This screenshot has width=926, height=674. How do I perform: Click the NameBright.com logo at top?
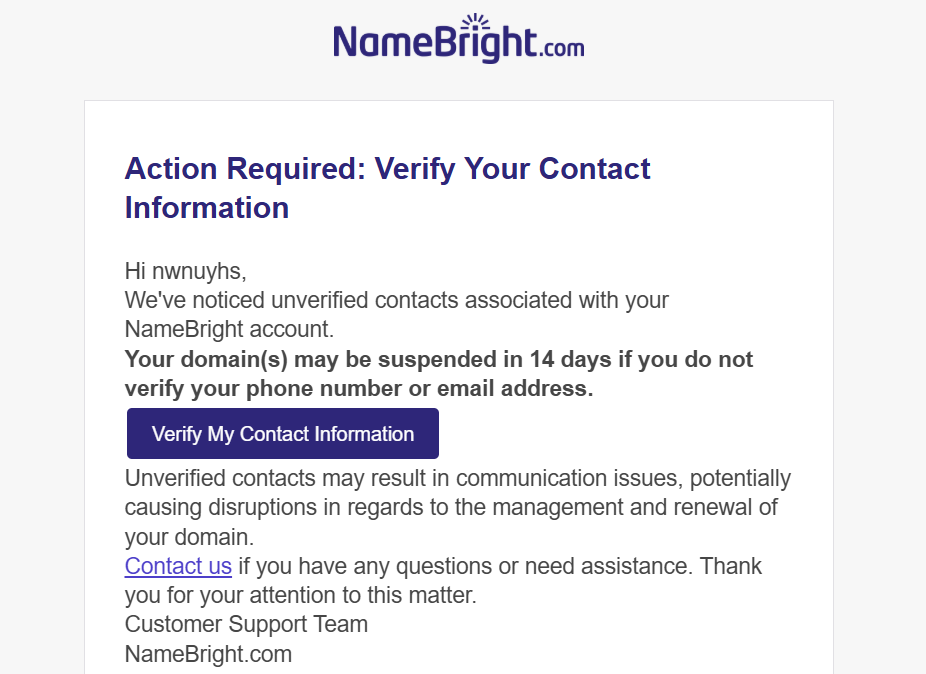point(459,38)
